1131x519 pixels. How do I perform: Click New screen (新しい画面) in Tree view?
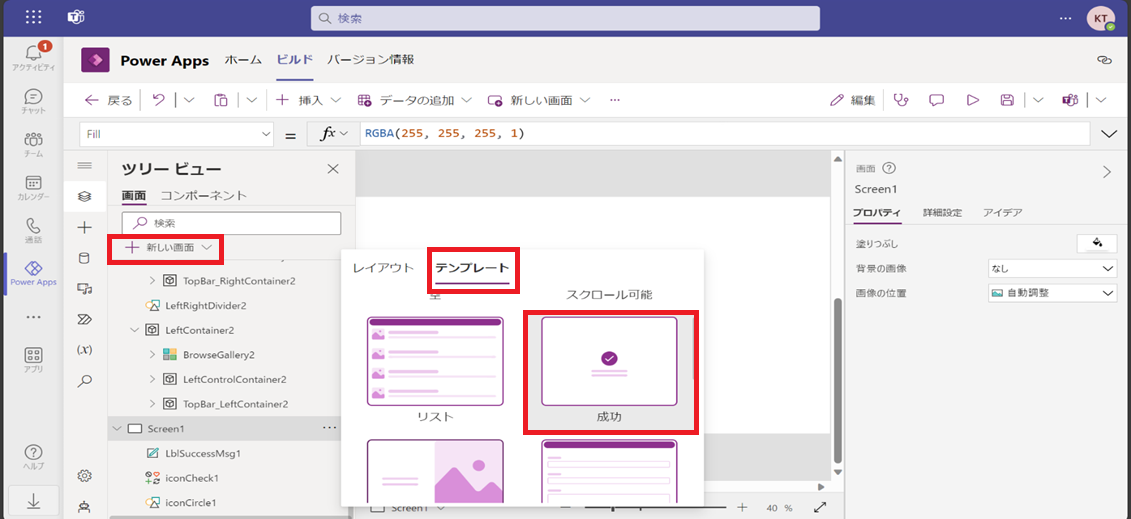point(170,248)
